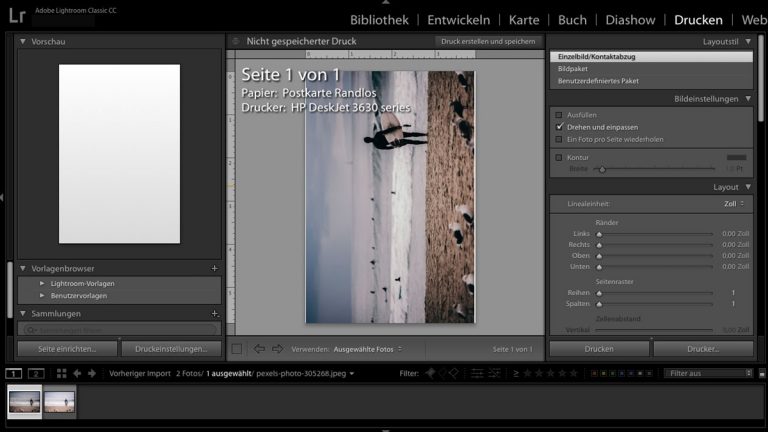Enable the Ausfüllen checkbox
This screenshot has width=768, height=432.
pos(559,115)
